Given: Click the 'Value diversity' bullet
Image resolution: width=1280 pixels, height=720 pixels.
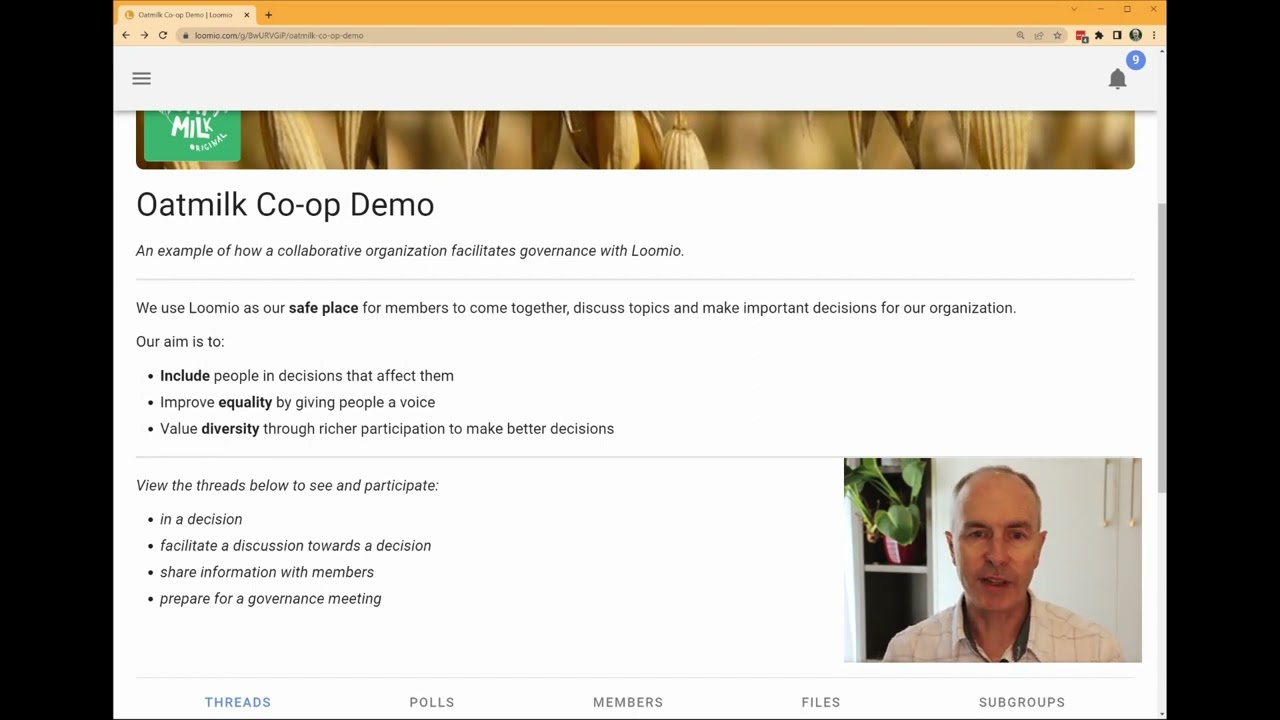Looking at the screenshot, I should (387, 429).
